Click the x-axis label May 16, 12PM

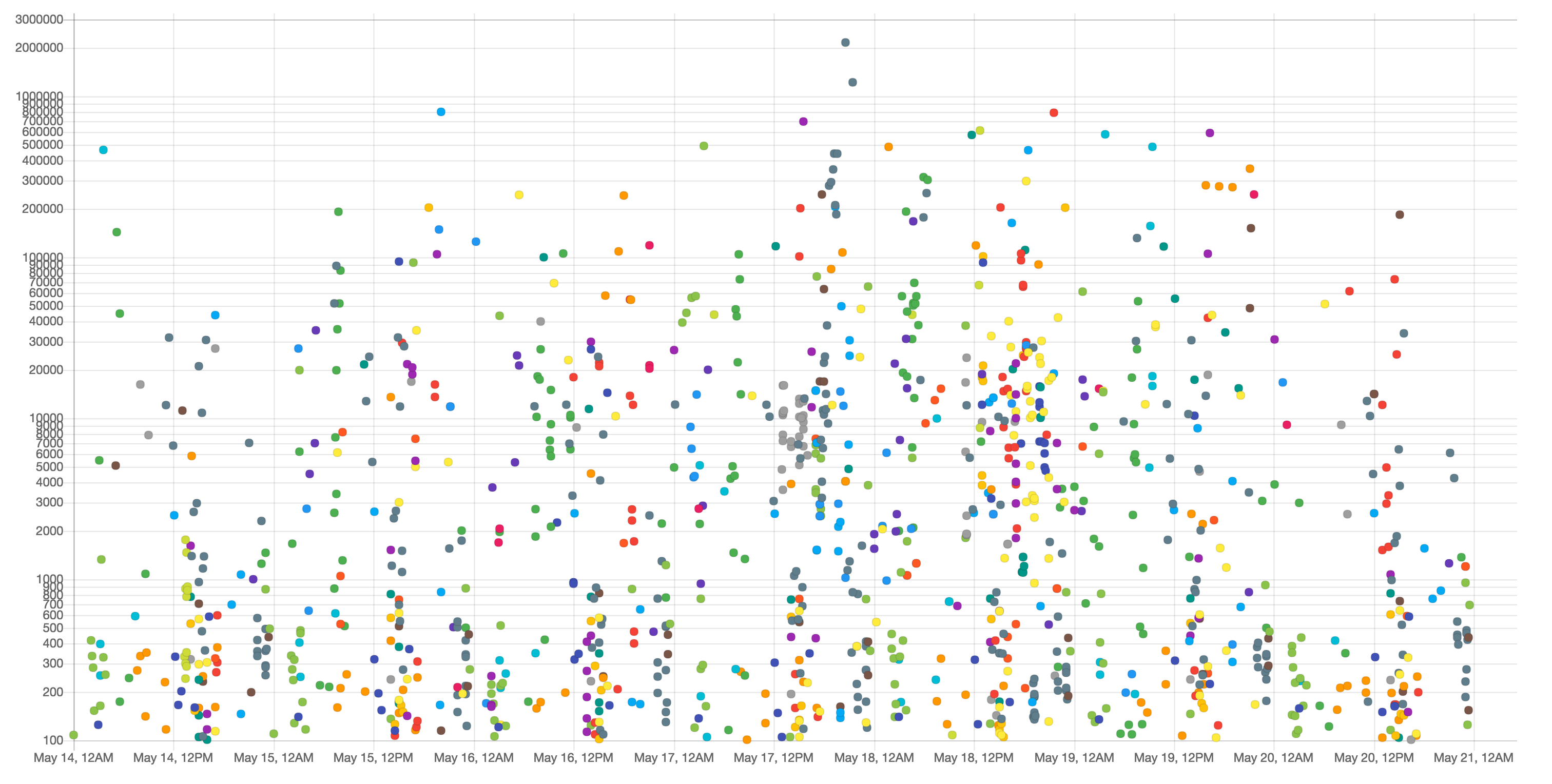pos(574,757)
